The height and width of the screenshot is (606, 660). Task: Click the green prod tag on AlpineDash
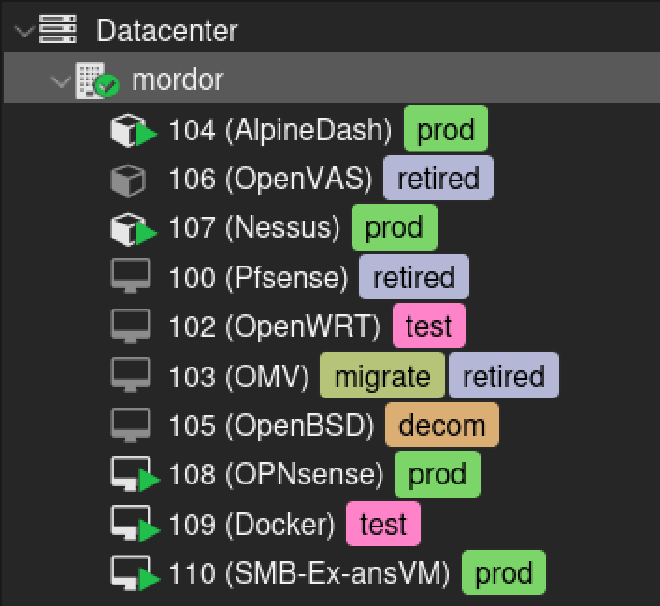(x=445, y=130)
